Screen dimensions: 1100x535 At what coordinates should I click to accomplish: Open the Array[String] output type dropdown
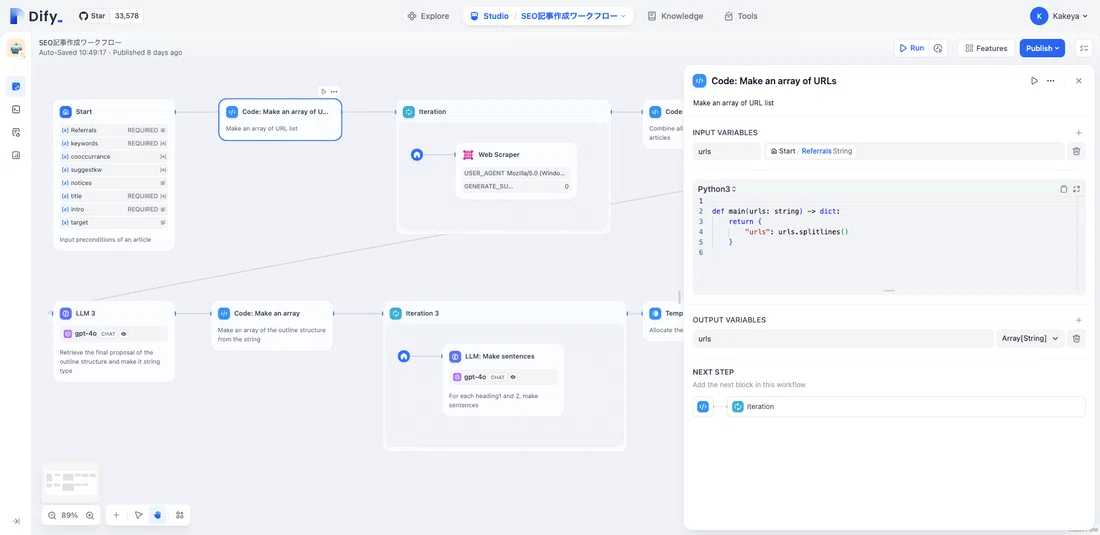coord(1030,338)
